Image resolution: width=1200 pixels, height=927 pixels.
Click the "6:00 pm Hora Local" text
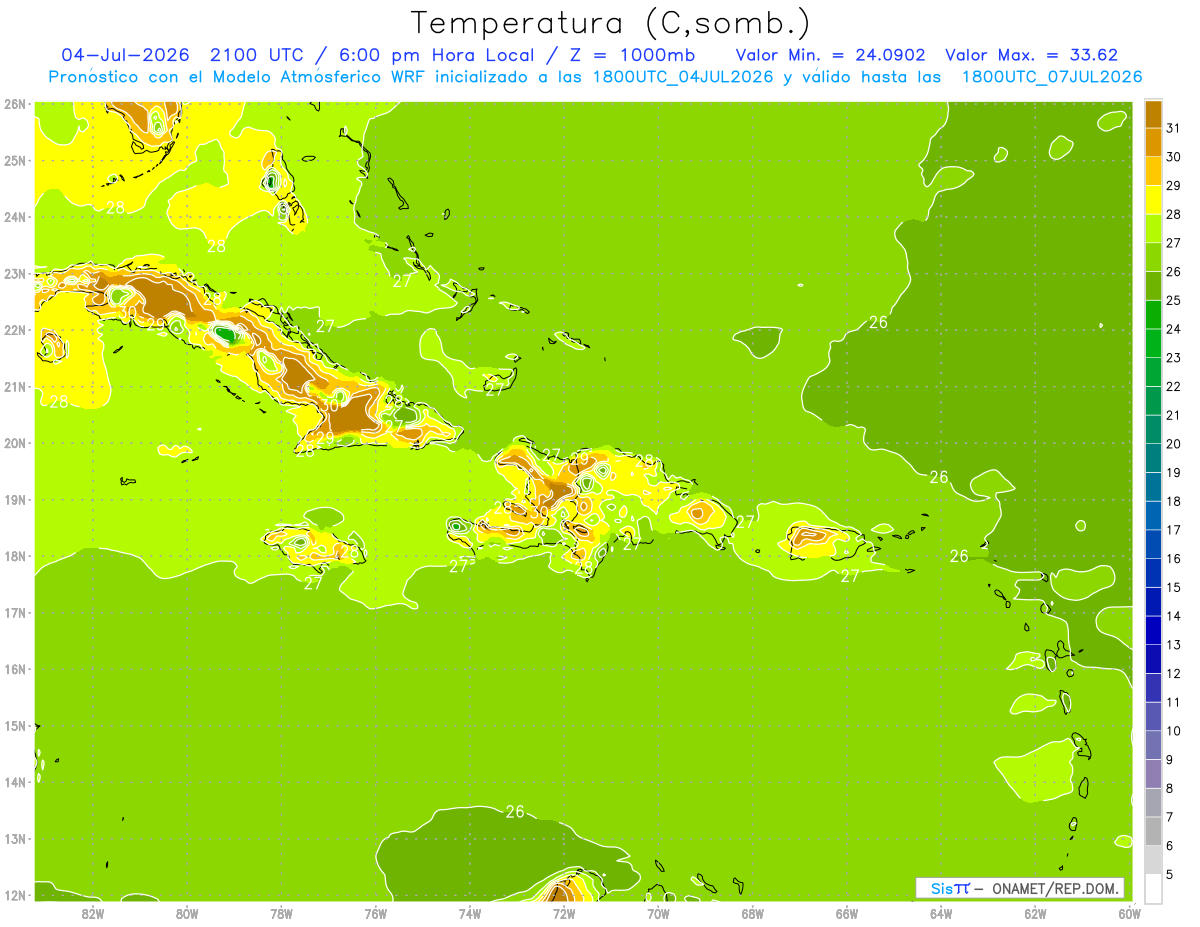pyautogui.click(x=436, y=55)
